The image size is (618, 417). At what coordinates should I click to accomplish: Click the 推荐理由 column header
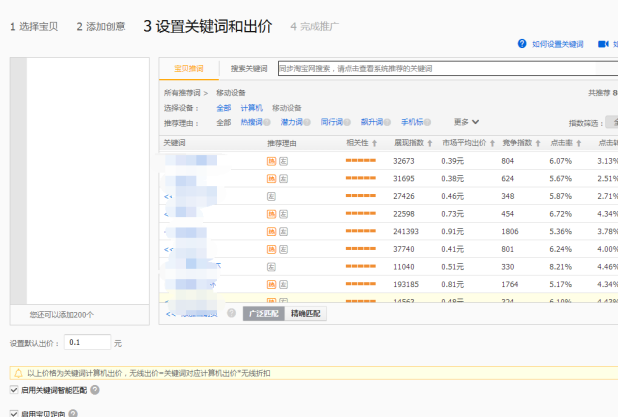click(x=281, y=143)
